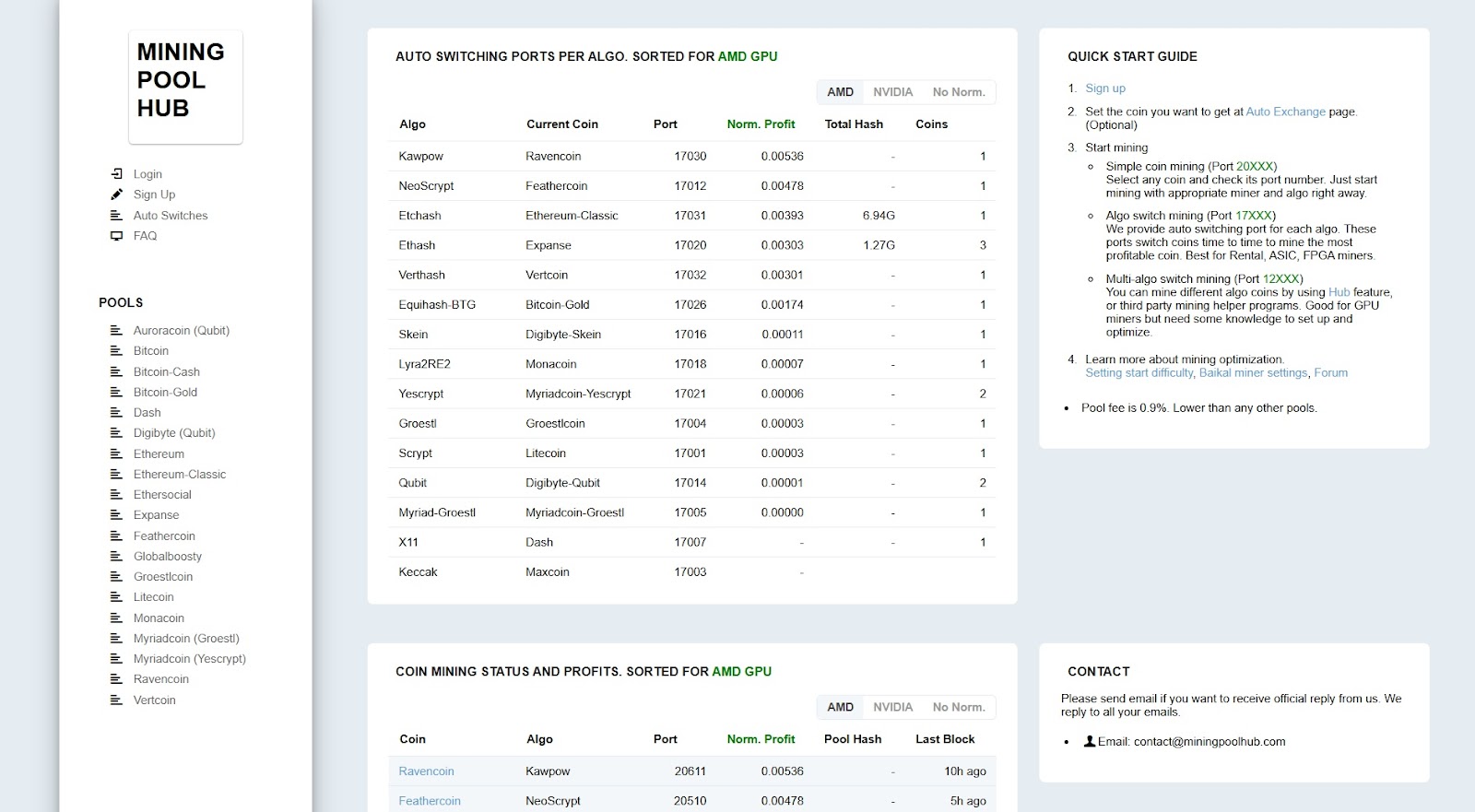Click port 20510 in Feathercoin row
The height and width of the screenshot is (812, 1475).
tap(690, 801)
